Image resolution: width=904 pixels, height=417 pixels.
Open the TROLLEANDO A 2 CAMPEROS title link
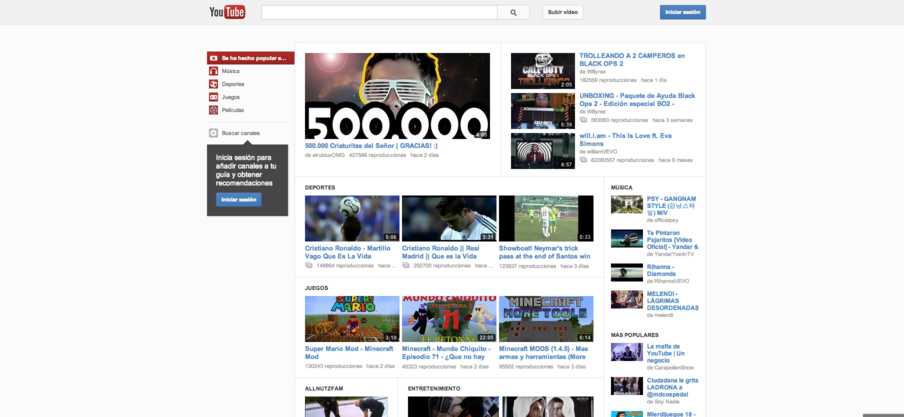pos(632,59)
